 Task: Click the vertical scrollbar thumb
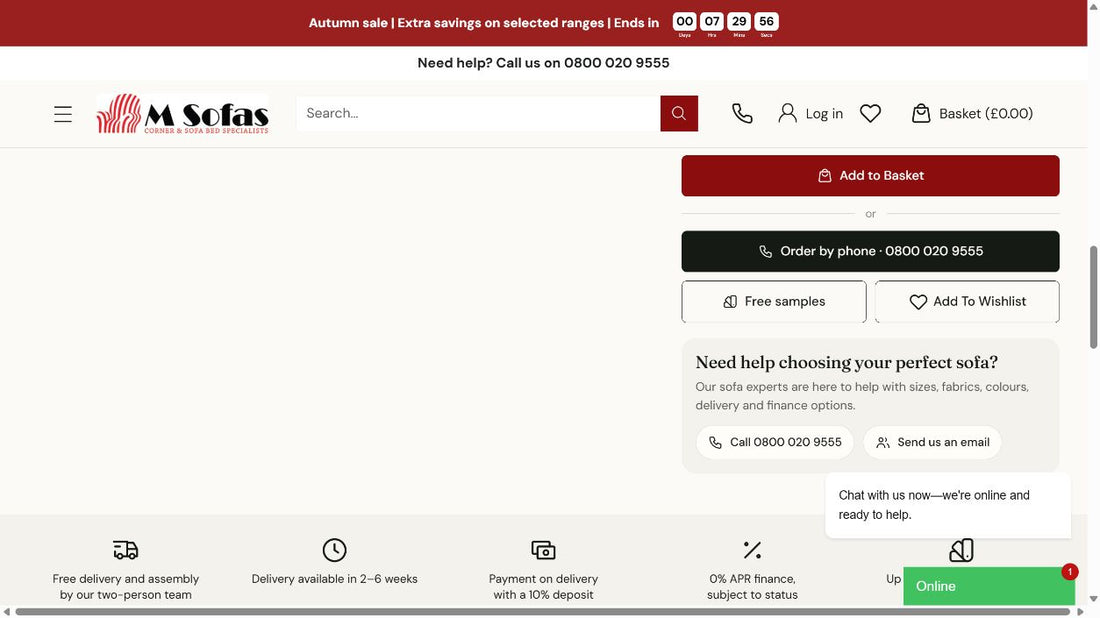pos(1093,297)
